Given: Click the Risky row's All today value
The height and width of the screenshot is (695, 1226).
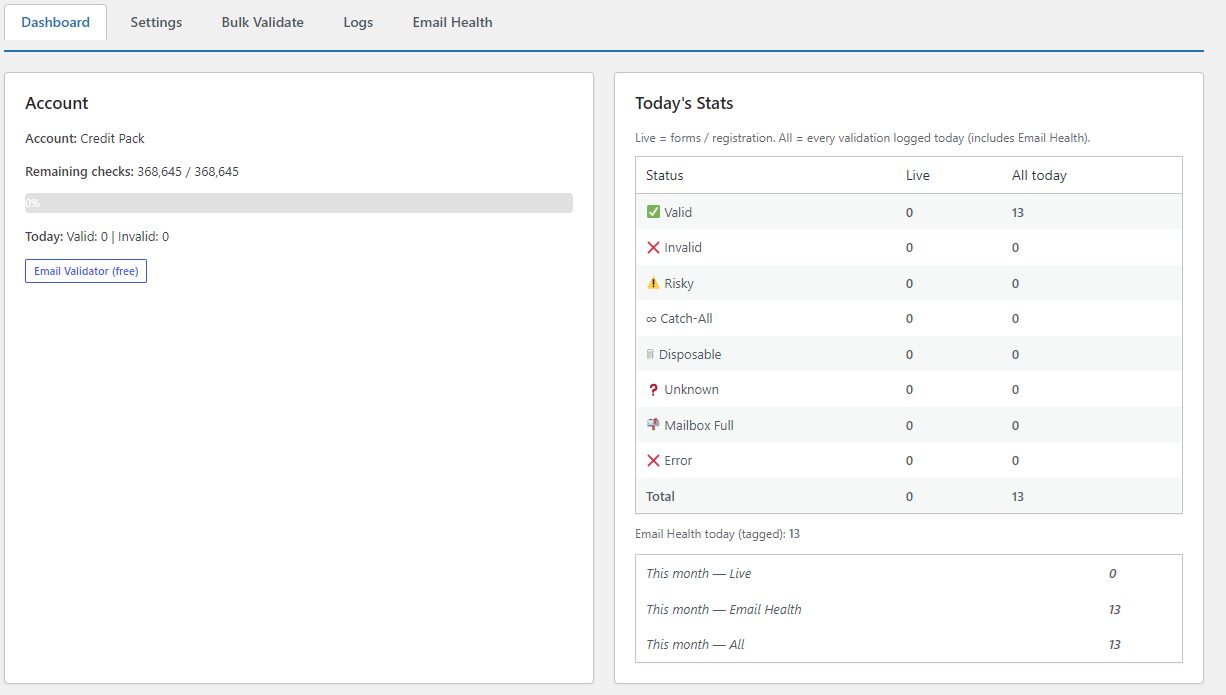Looking at the screenshot, I should coord(1015,284).
